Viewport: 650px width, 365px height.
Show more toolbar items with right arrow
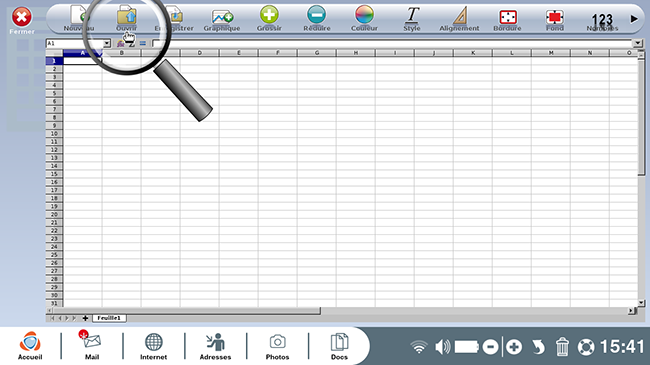point(634,19)
